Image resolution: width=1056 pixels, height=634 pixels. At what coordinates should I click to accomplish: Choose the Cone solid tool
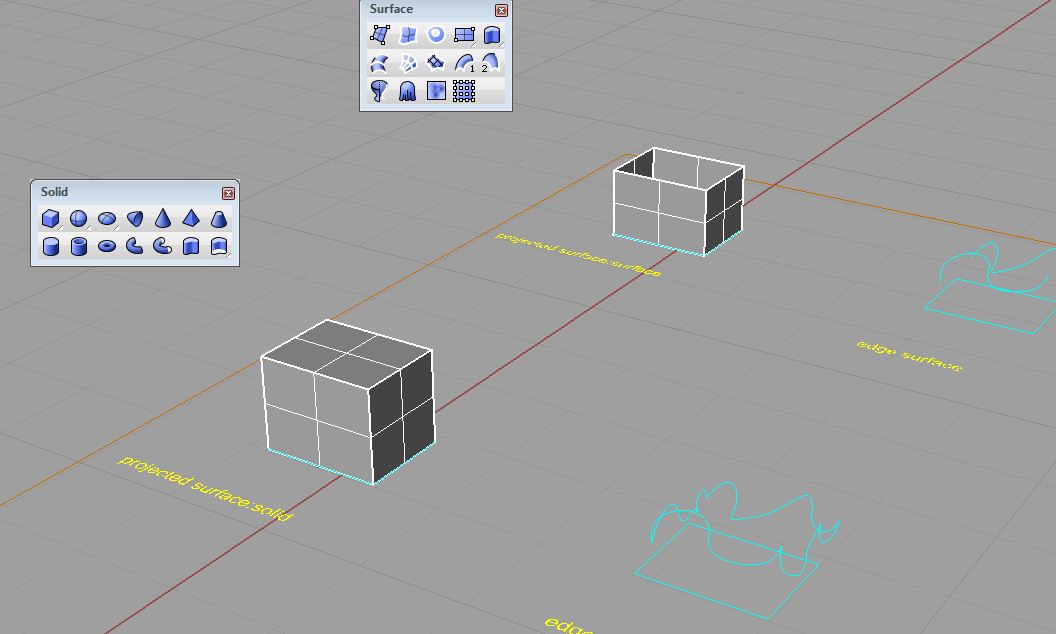(x=163, y=219)
